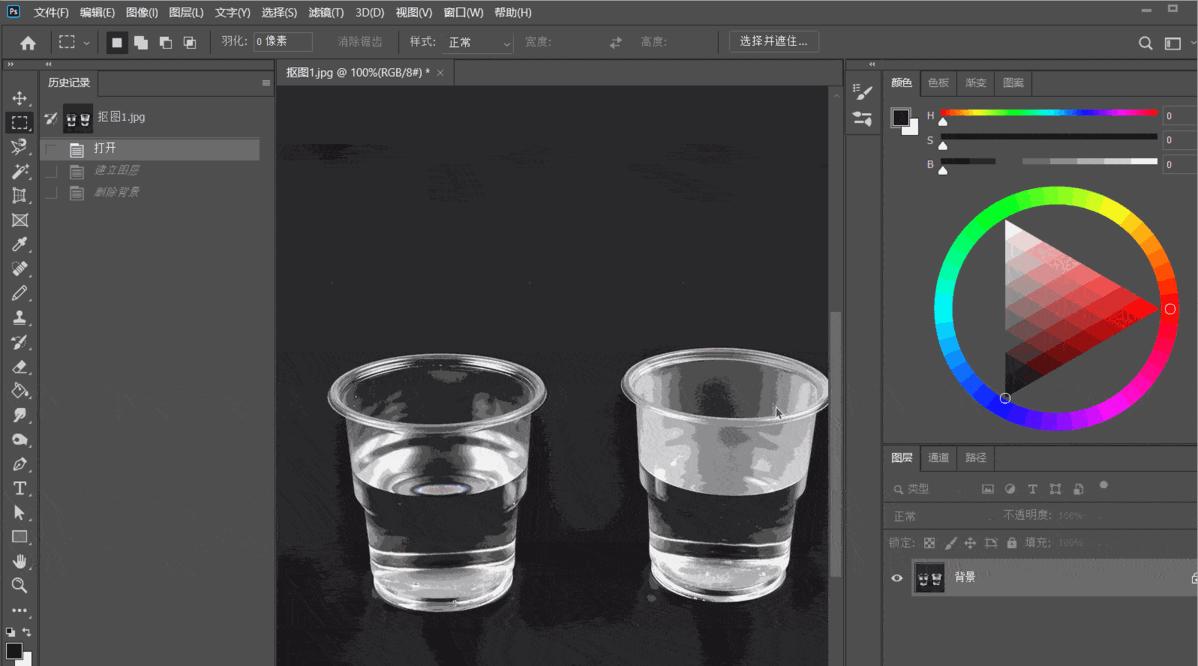This screenshot has width=1198, height=666.
Task: Hide the 背景 layer with eye icon
Action: pos(897,578)
